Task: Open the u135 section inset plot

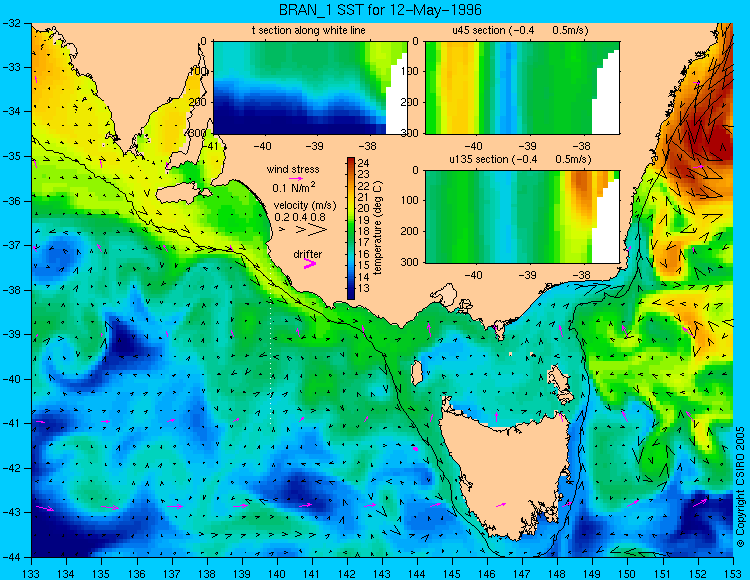Action: [522, 217]
